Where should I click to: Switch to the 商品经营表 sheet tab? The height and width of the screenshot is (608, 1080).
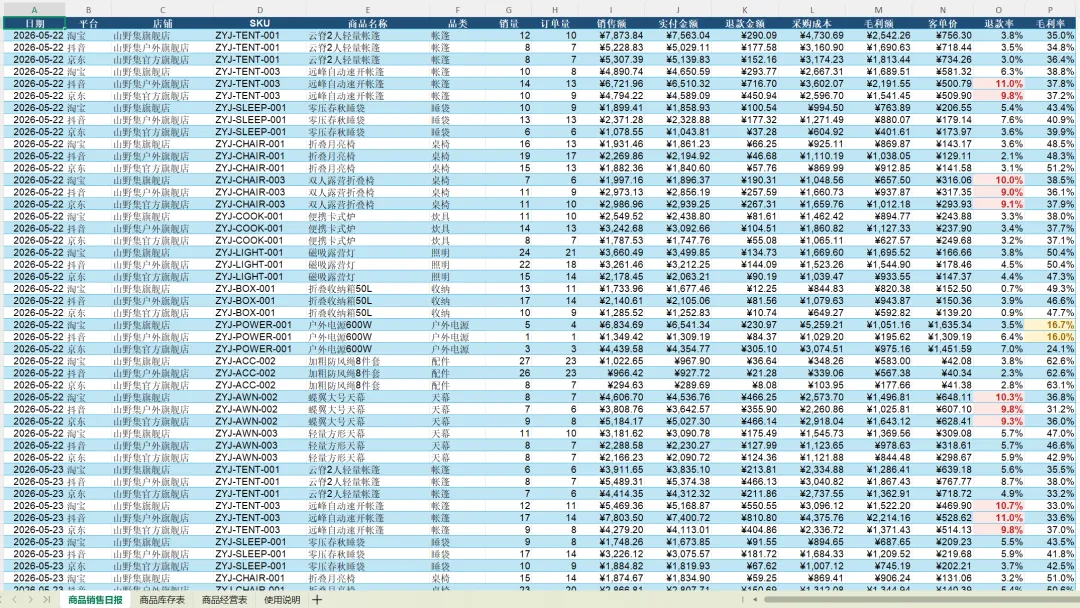224,600
